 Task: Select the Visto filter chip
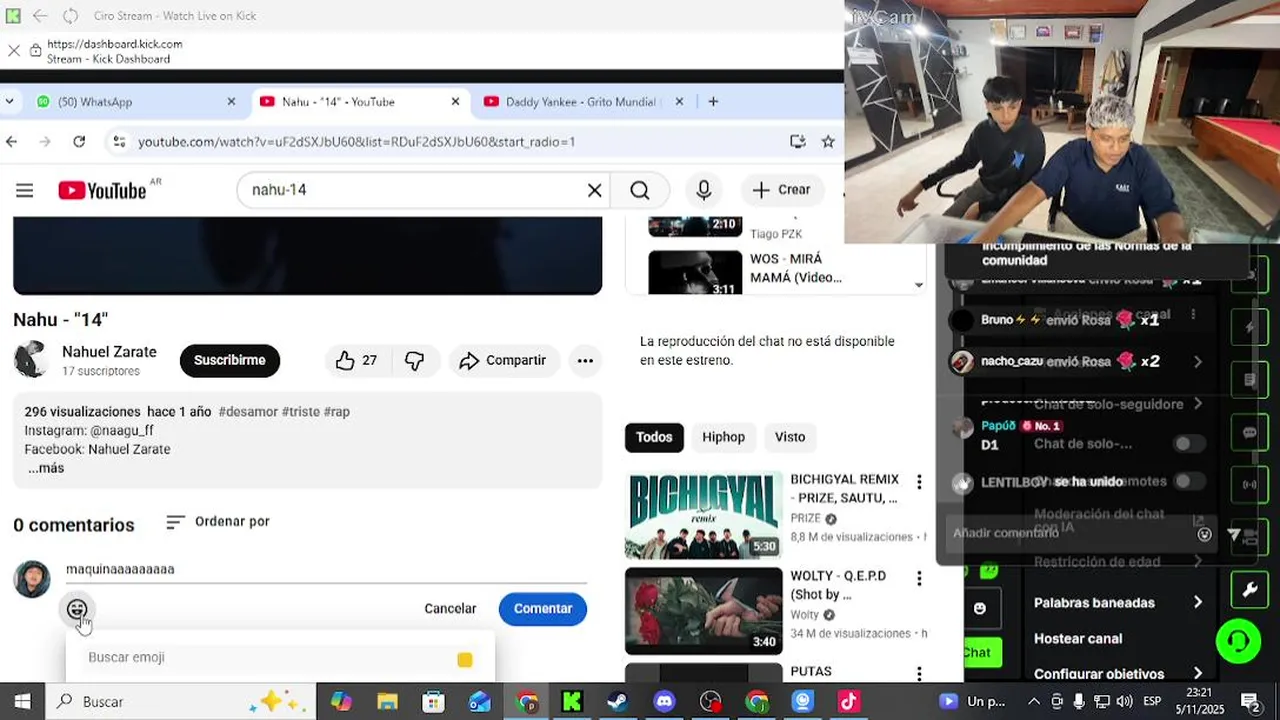(790, 437)
